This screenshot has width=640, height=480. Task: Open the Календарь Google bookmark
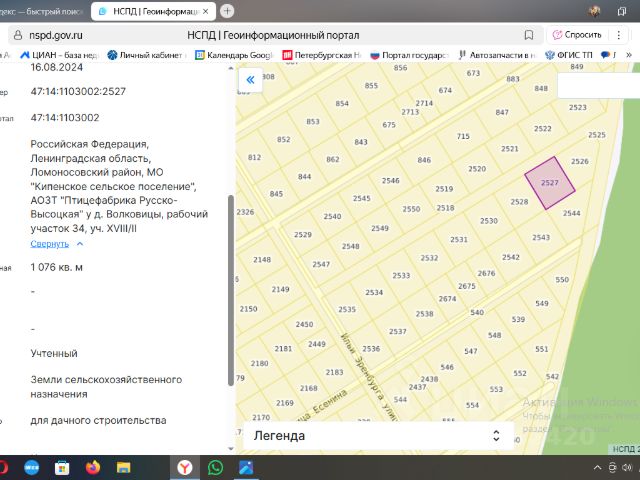point(234,55)
